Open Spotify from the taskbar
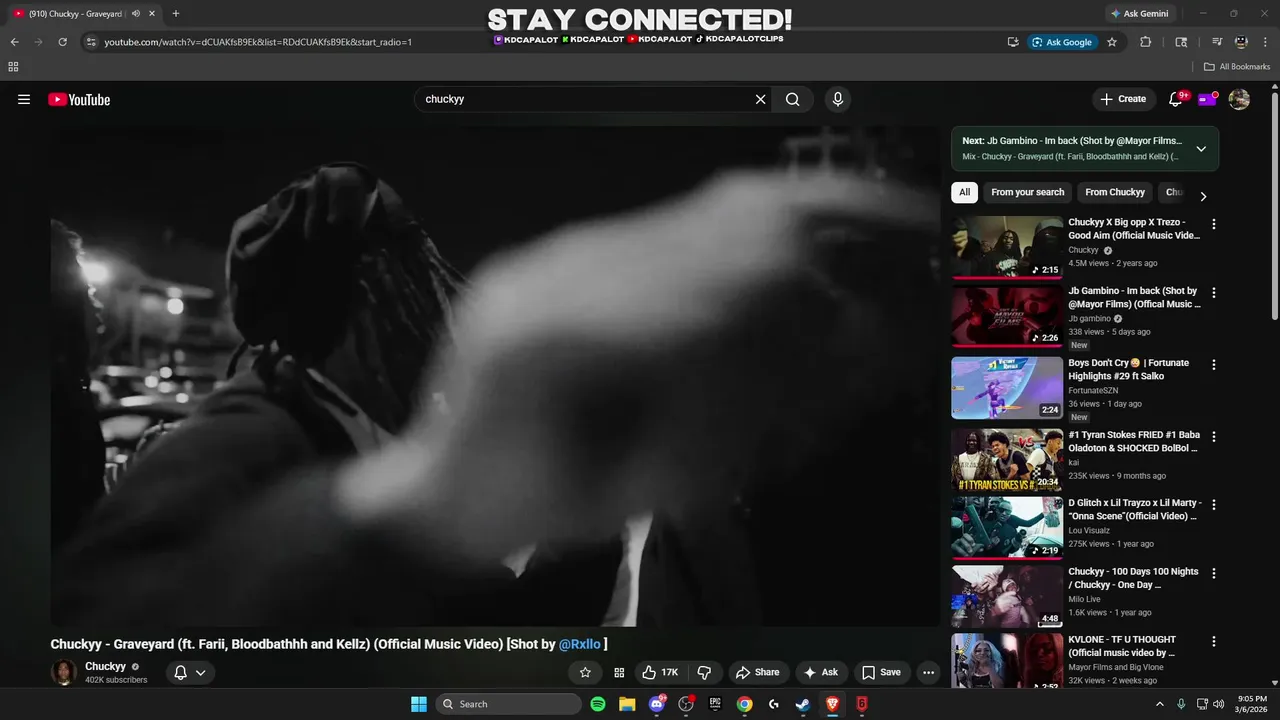 [x=598, y=704]
